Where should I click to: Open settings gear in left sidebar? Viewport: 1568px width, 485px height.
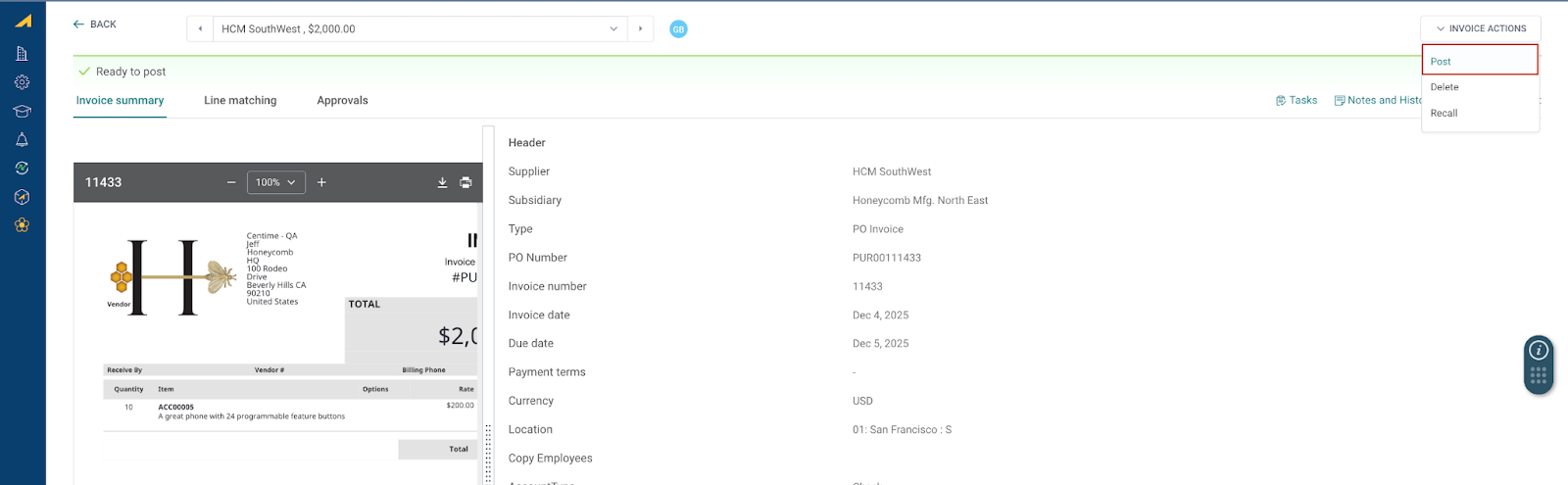pyautogui.click(x=22, y=82)
